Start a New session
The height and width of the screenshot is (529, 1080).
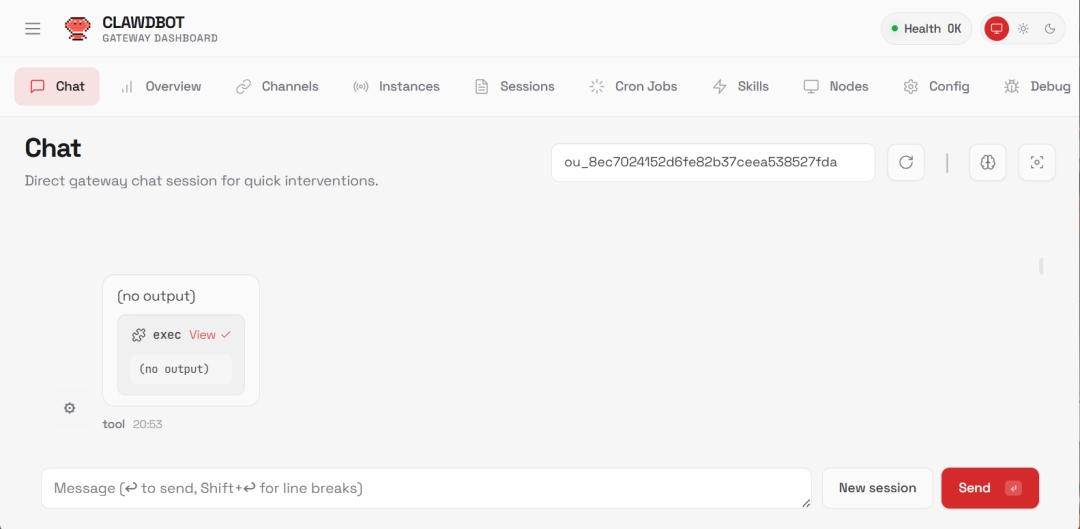click(x=877, y=488)
